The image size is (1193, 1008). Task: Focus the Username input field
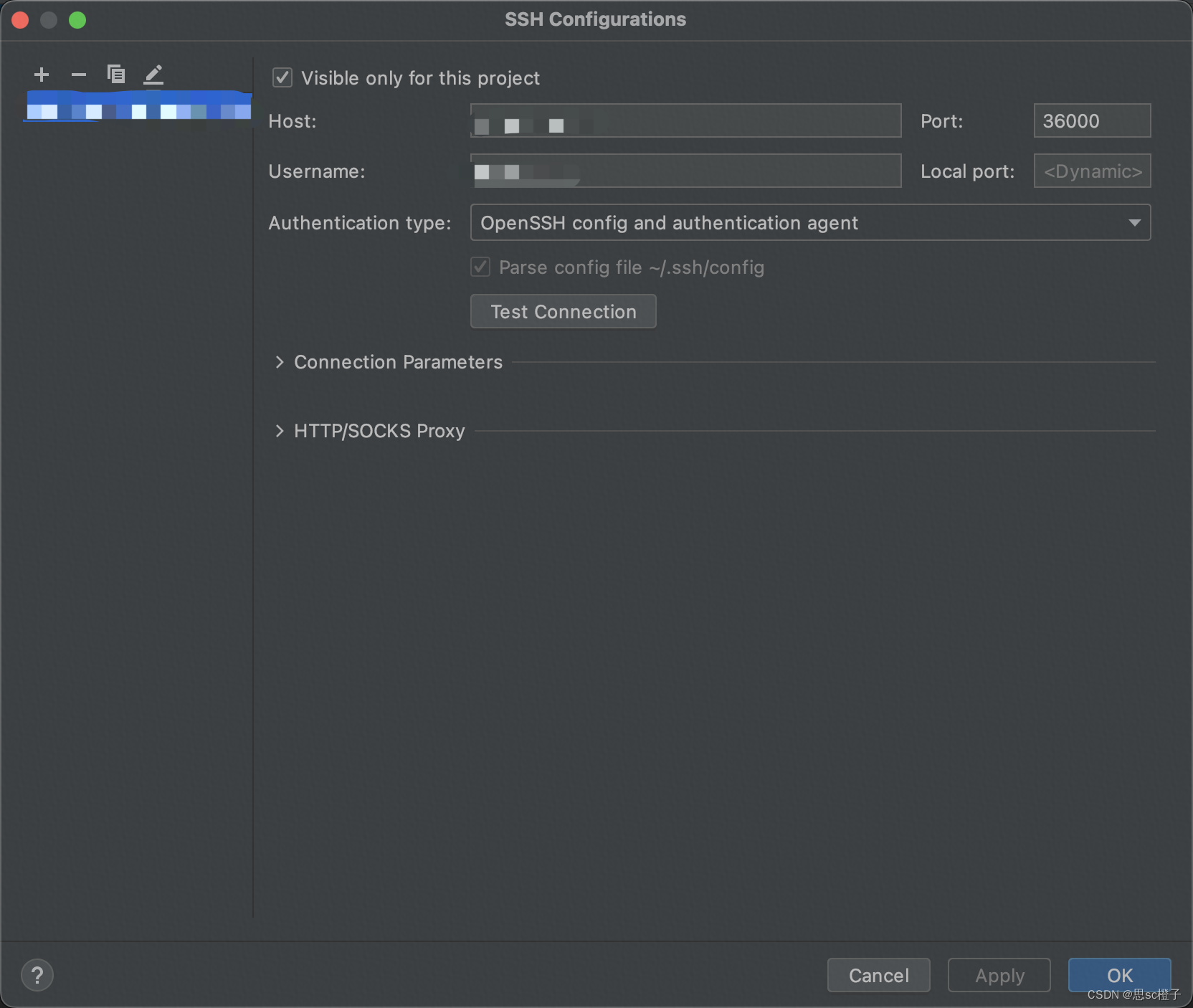pos(685,171)
